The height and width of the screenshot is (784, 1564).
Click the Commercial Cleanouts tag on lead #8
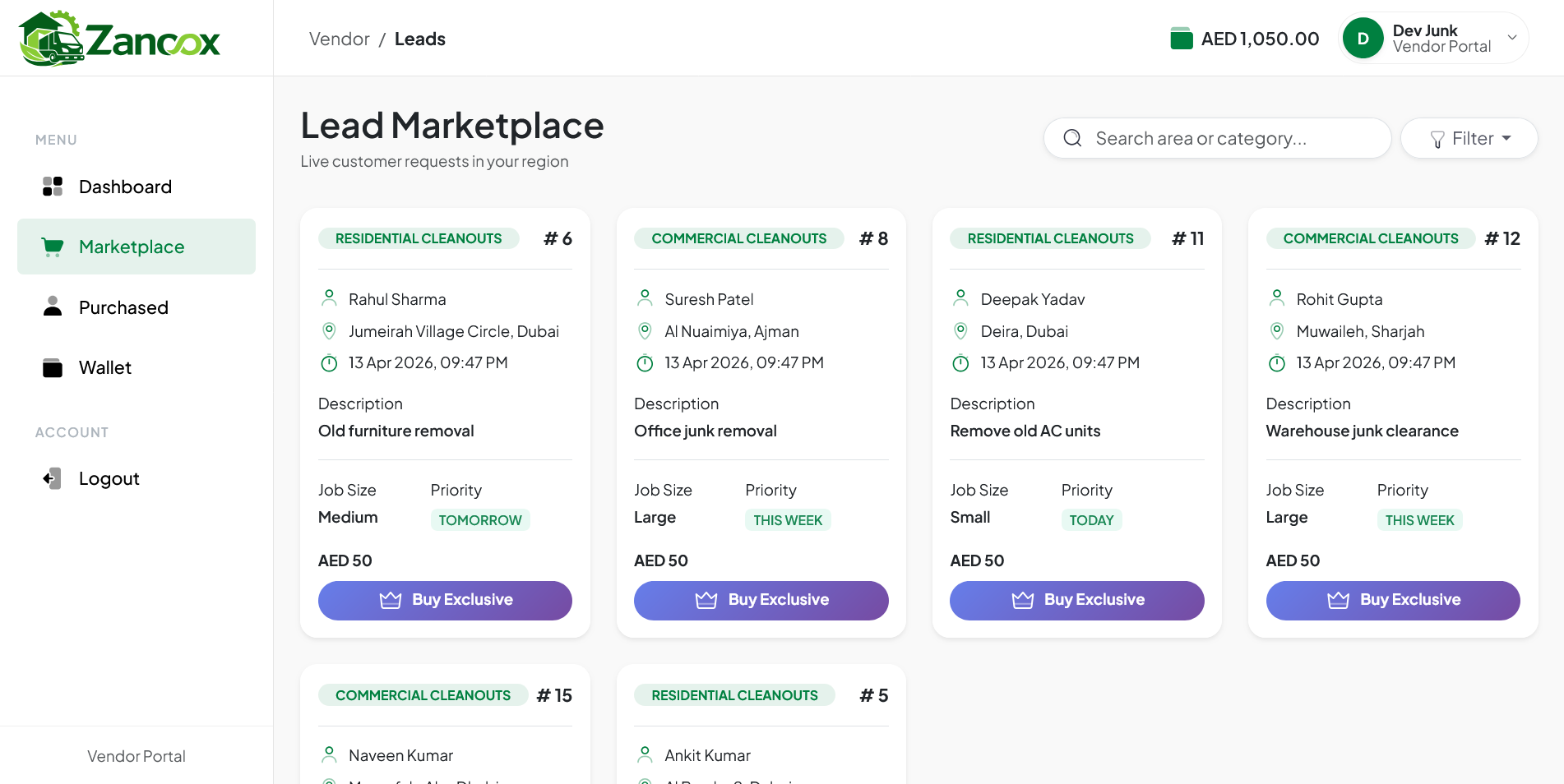click(x=739, y=238)
